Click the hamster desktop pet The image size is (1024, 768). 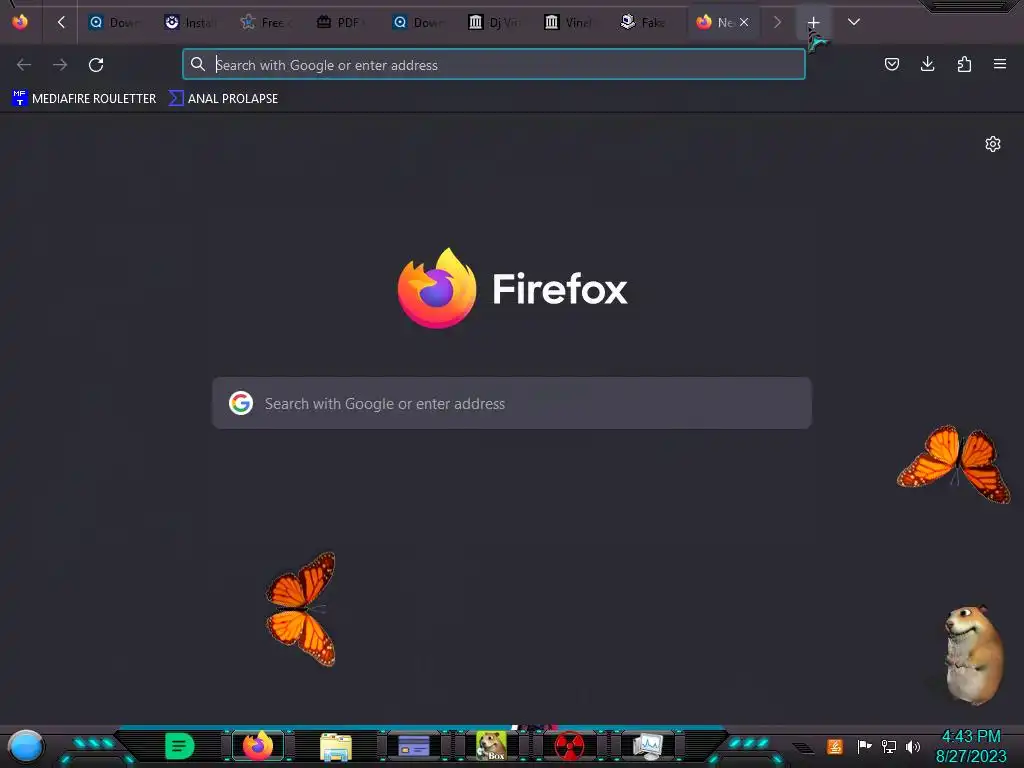tap(974, 655)
